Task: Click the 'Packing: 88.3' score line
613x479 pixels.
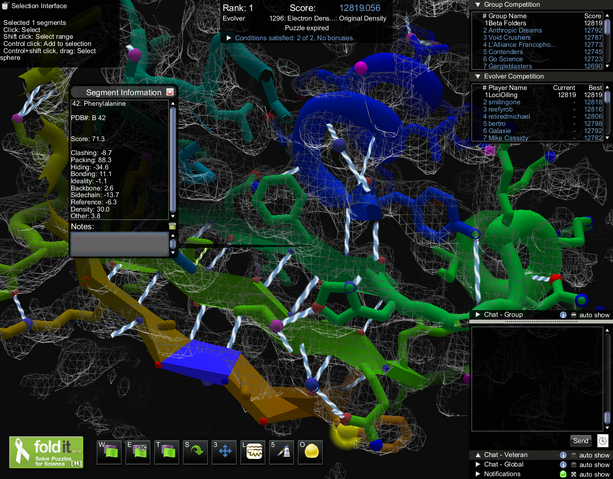Action: pos(91,160)
